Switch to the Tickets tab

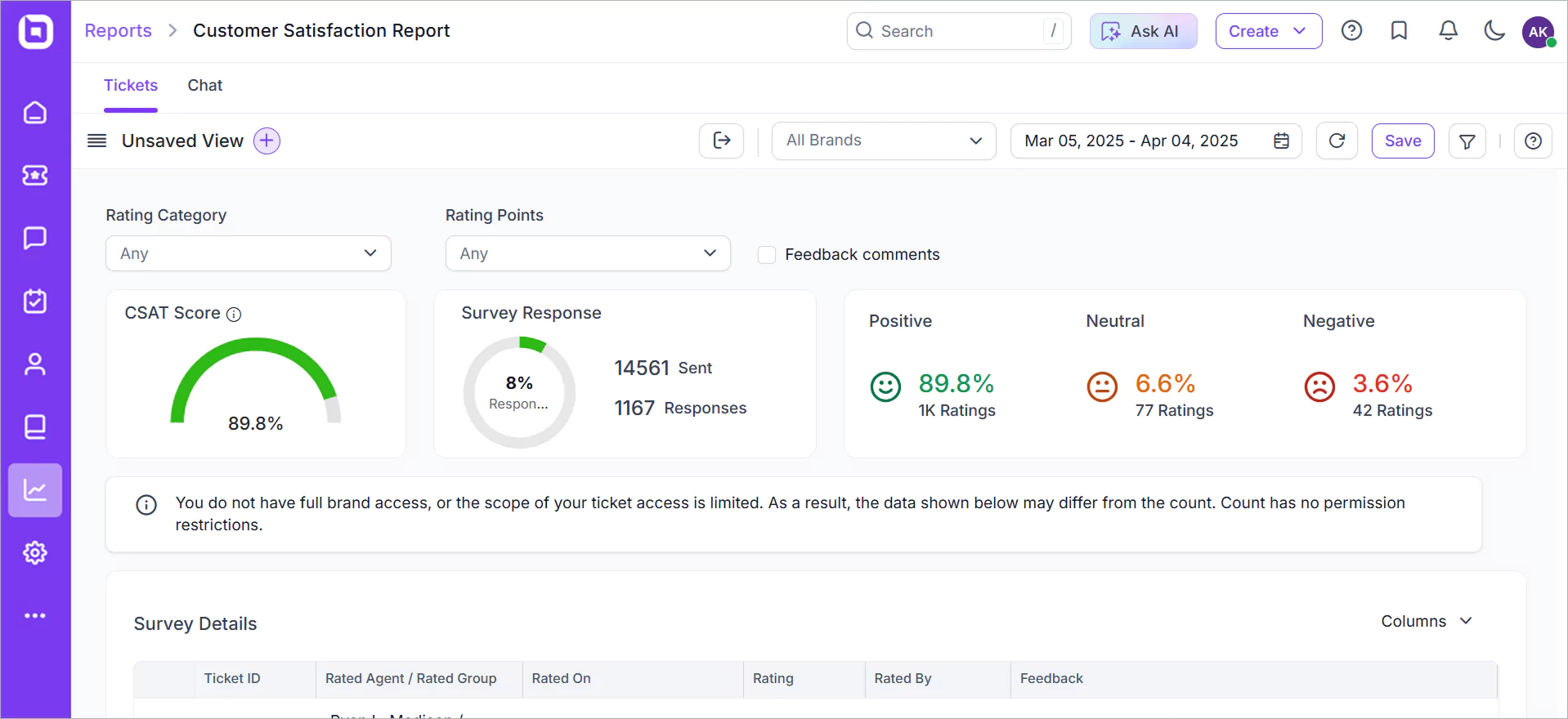click(x=131, y=86)
